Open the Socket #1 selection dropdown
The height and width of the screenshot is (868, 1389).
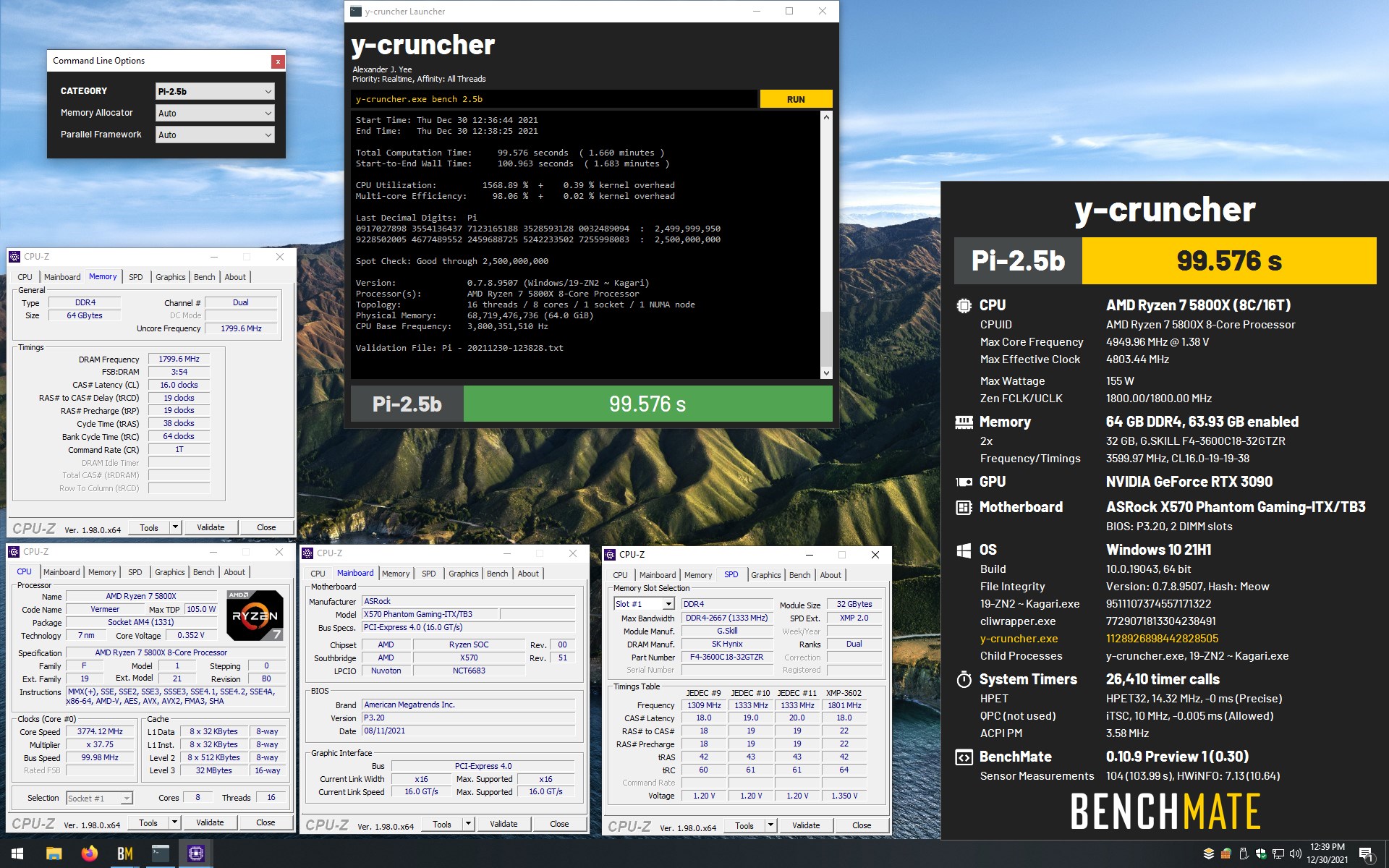[x=100, y=799]
